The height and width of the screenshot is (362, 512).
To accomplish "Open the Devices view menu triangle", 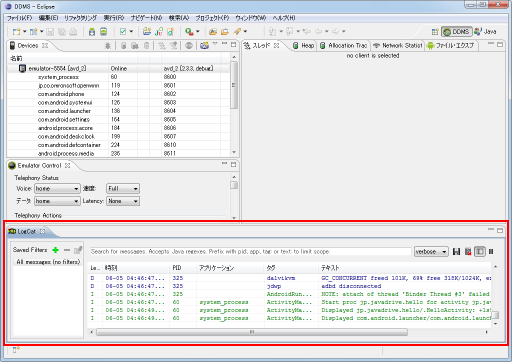I will tap(215, 44).
